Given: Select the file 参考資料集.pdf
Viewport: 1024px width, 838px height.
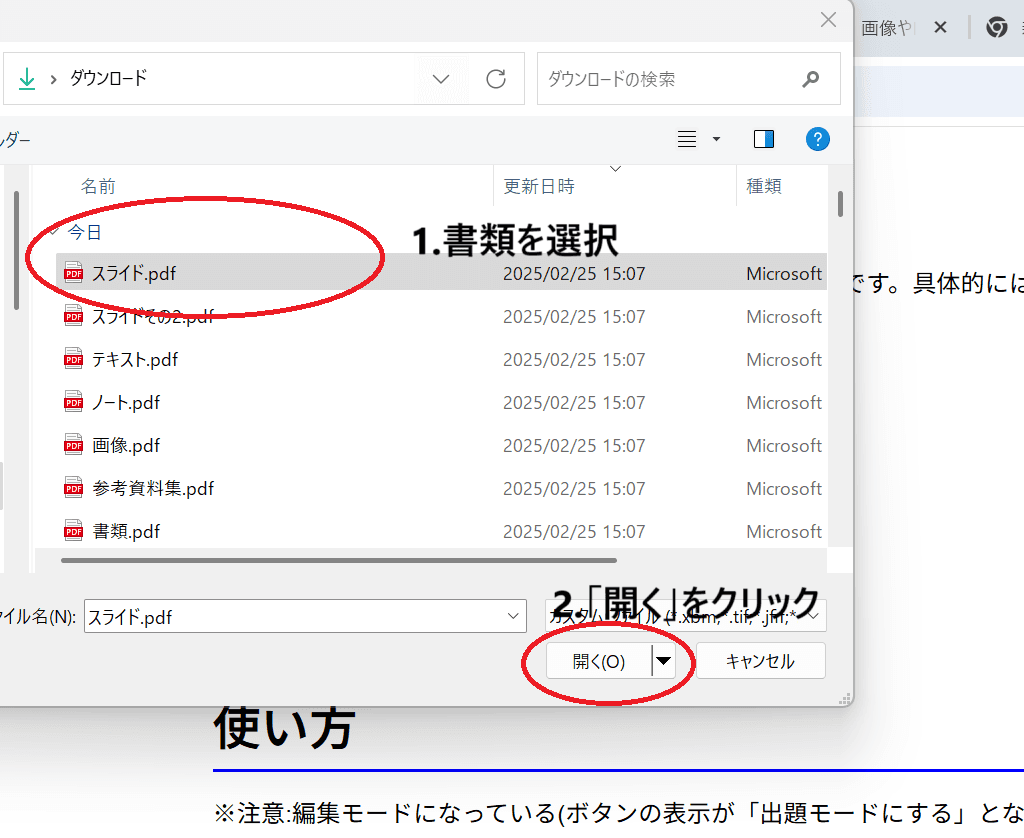Looking at the screenshot, I should coord(153,489).
